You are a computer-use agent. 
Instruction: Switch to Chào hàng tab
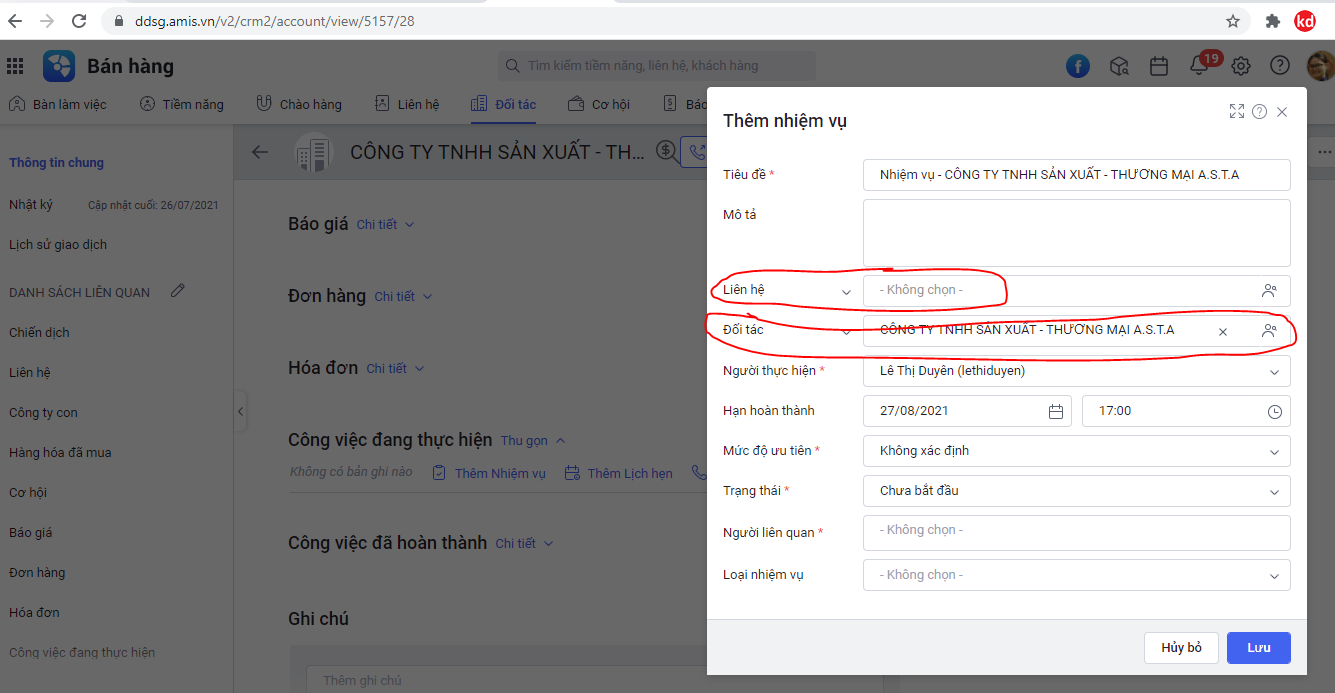(x=299, y=104)
